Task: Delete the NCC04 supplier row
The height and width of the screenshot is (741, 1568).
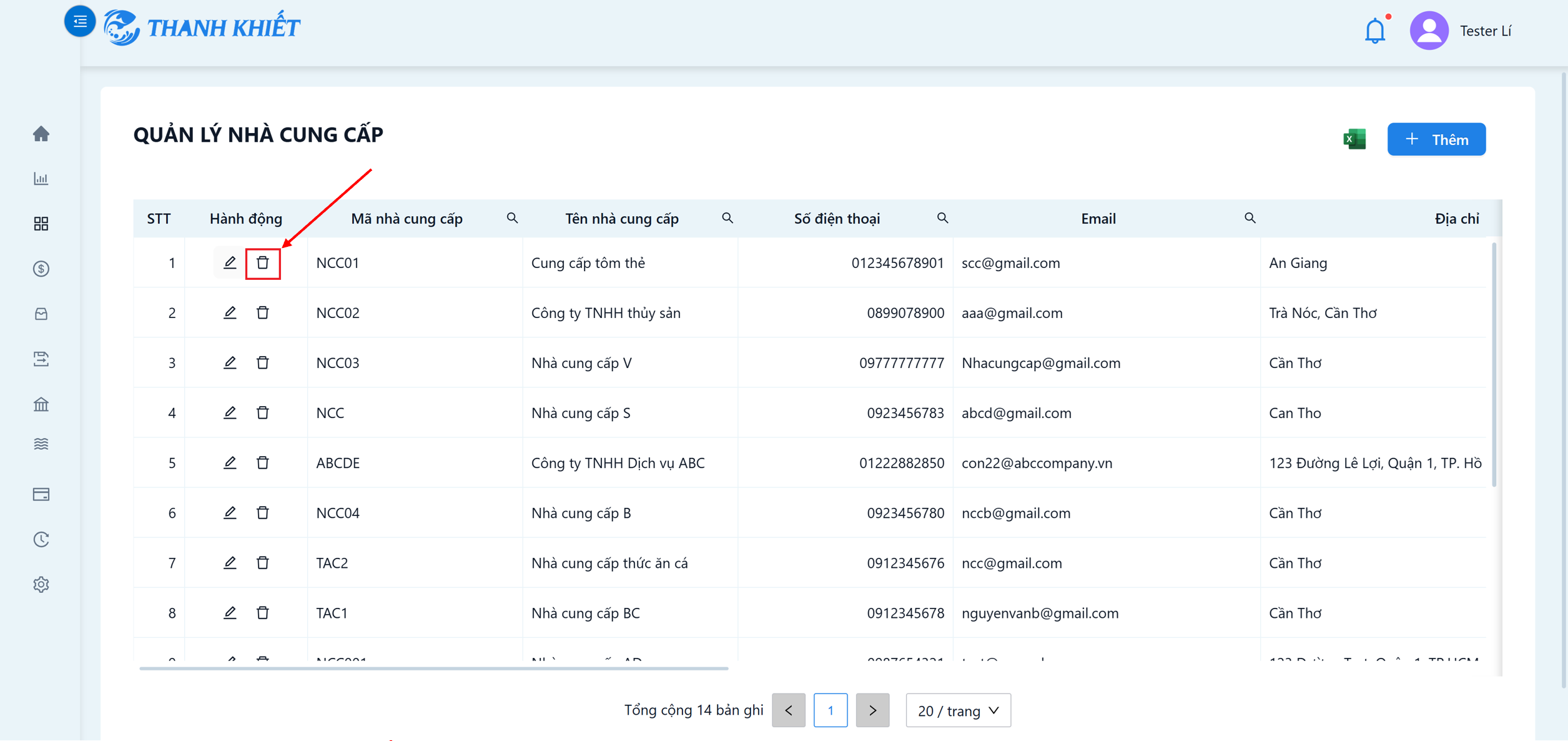Action: 263,512
